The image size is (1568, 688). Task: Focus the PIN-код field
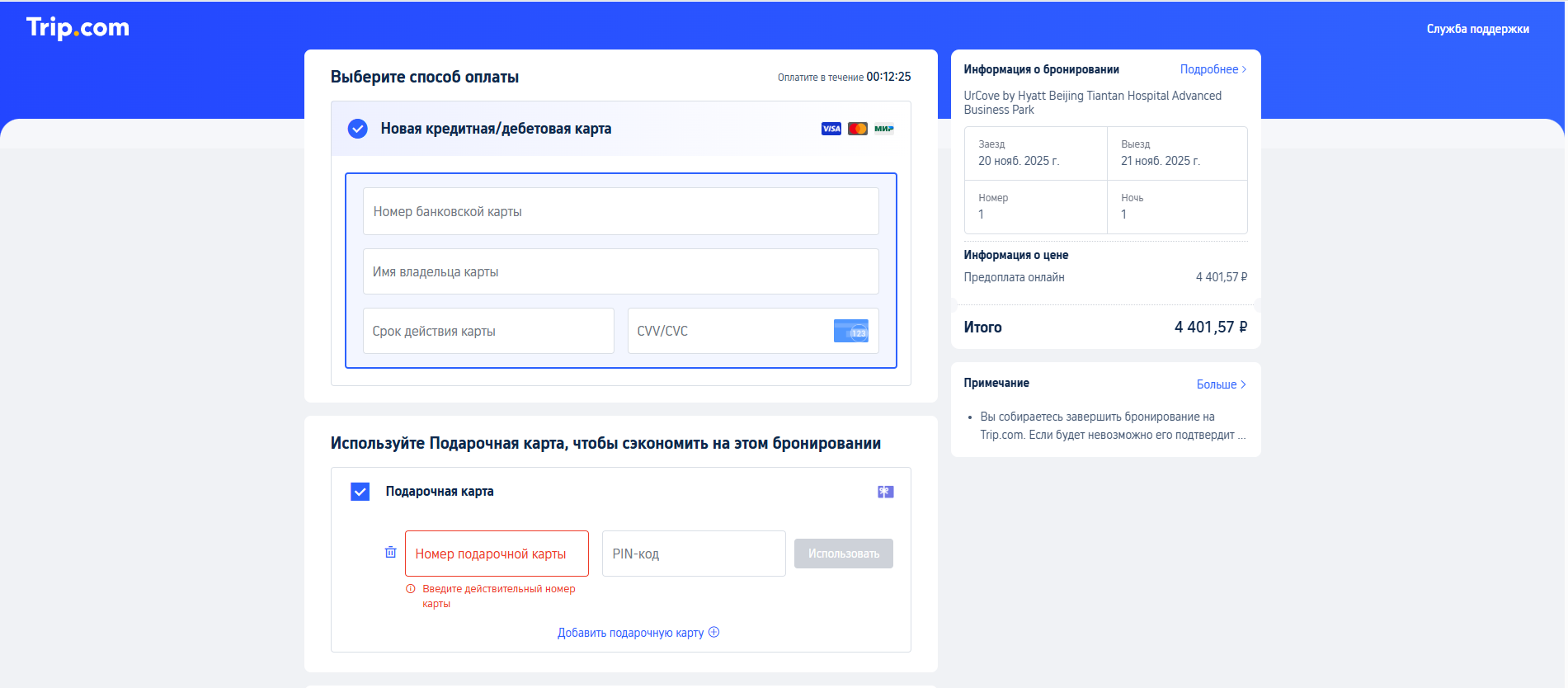click(694, 554)
